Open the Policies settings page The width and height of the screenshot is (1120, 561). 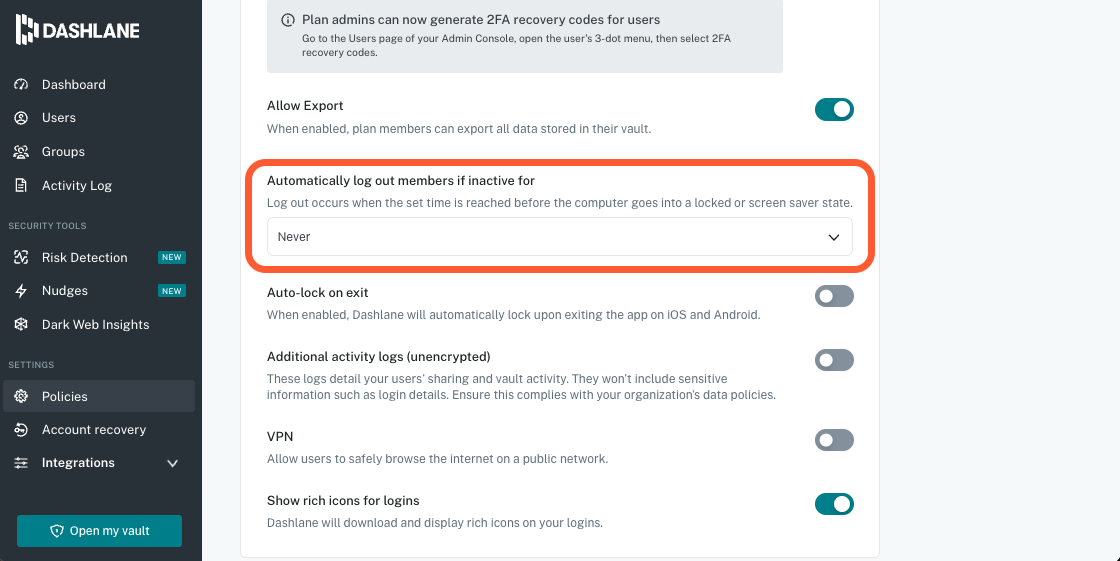(x=65, y=397)
